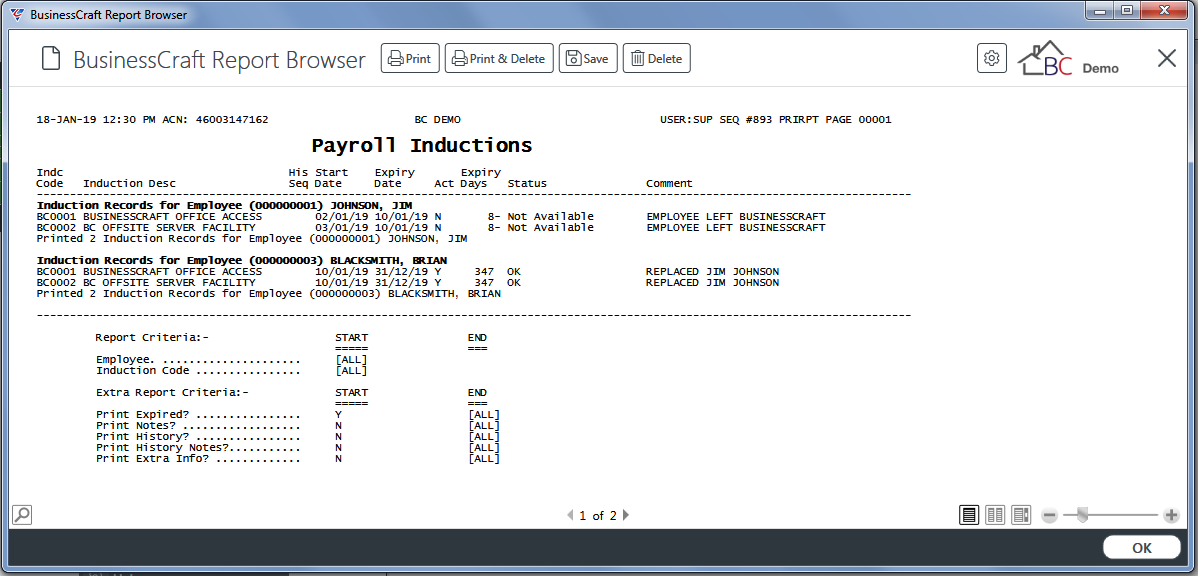1198x576 pixels.
Task: Open the search magnifier tool
Action: click(22, 515)
